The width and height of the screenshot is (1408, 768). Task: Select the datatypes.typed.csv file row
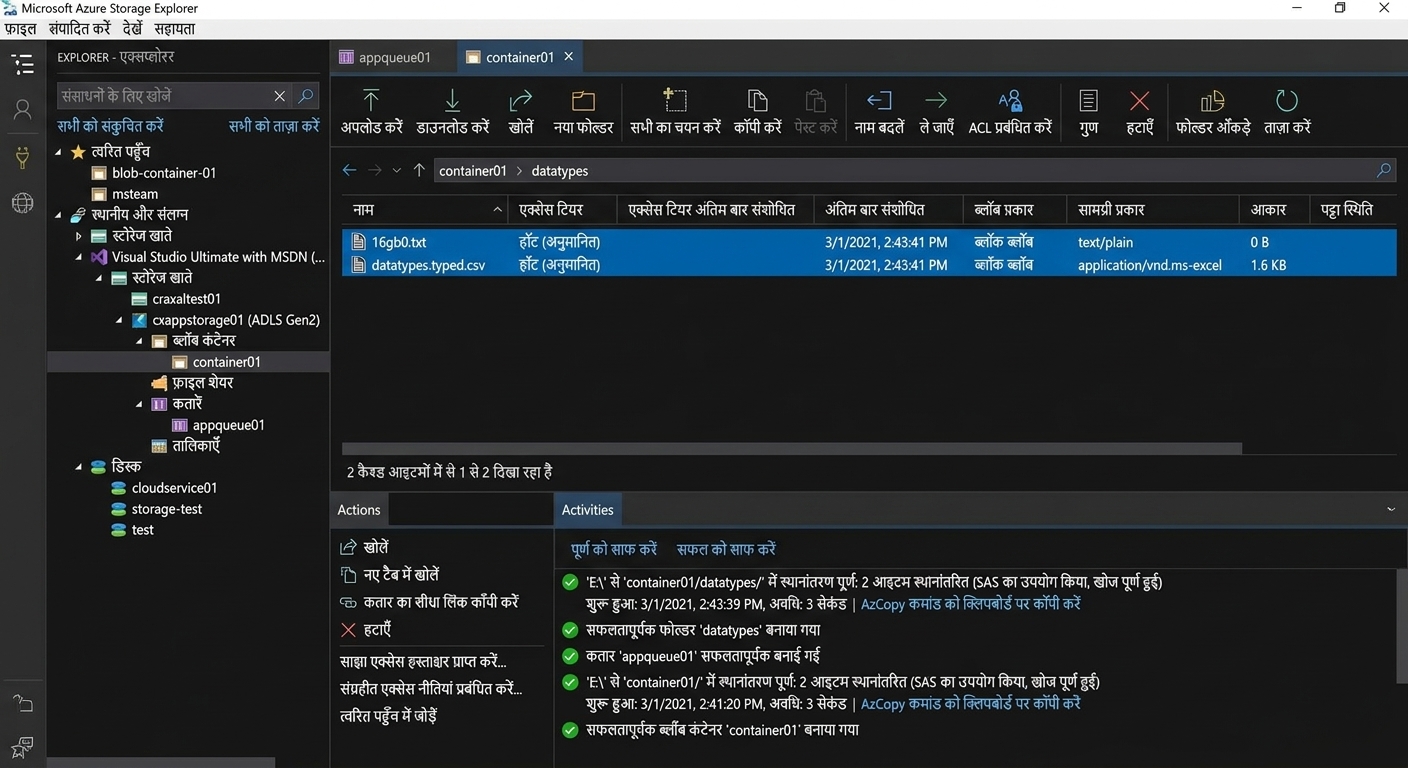pos(868,265)
